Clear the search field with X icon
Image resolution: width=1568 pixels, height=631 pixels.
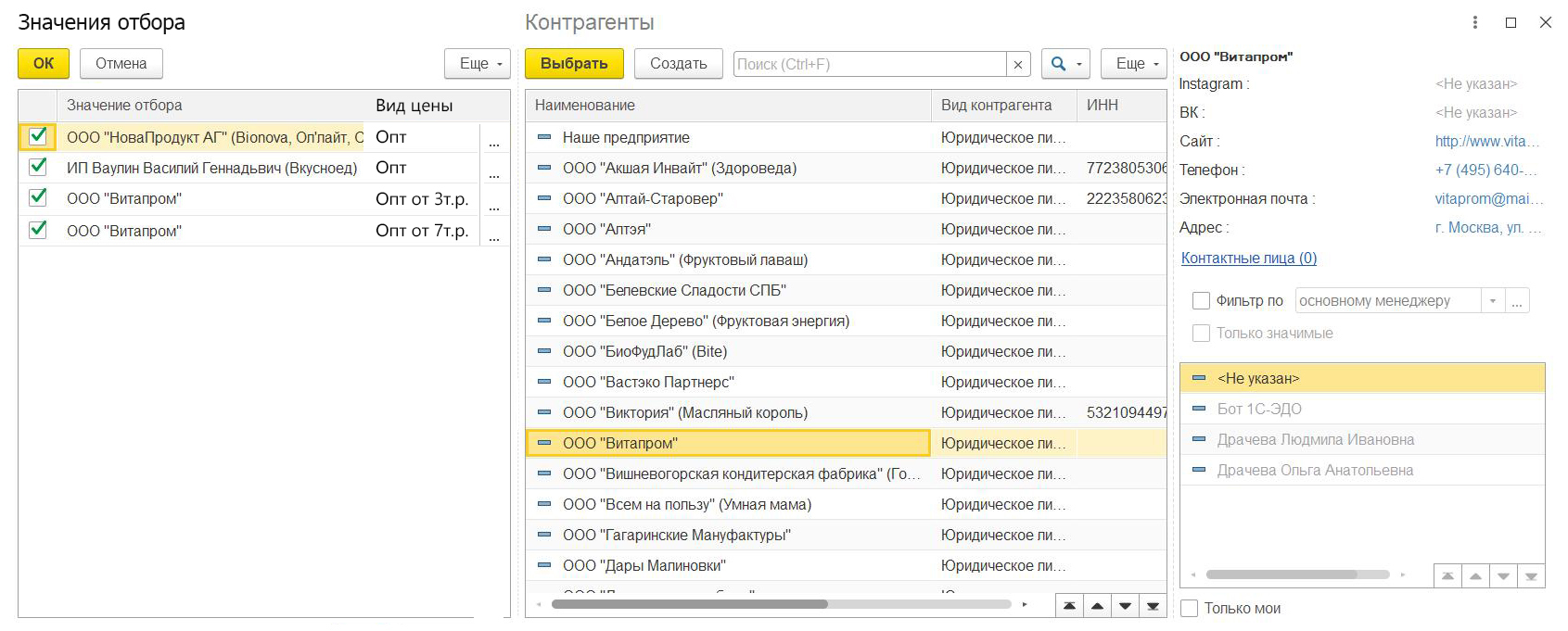point(1018,64)
